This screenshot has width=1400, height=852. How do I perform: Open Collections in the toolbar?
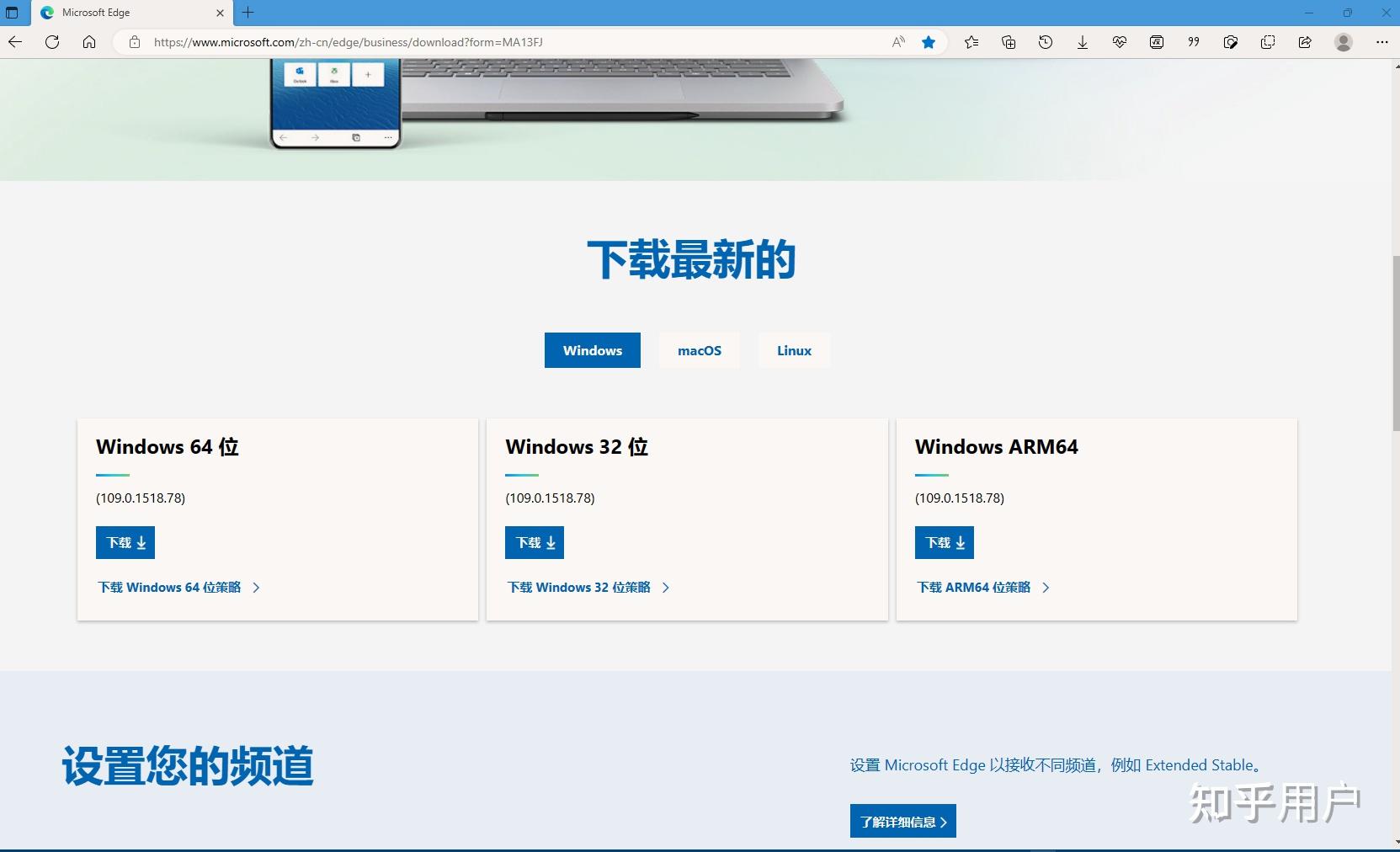pos(1009,42)
